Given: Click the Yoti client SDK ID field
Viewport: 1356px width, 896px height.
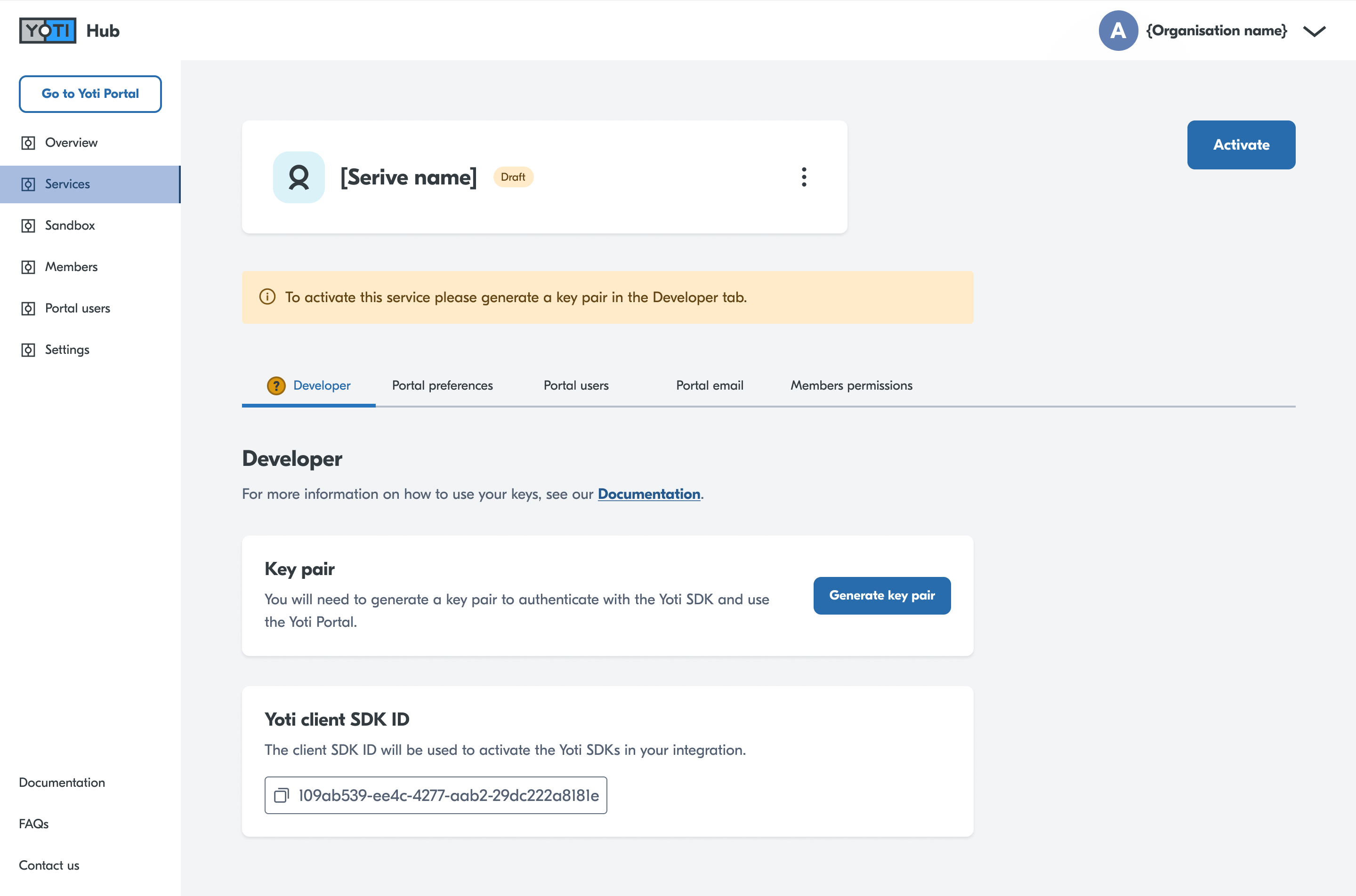Looking at the screenshot, I should click(448, 795).
